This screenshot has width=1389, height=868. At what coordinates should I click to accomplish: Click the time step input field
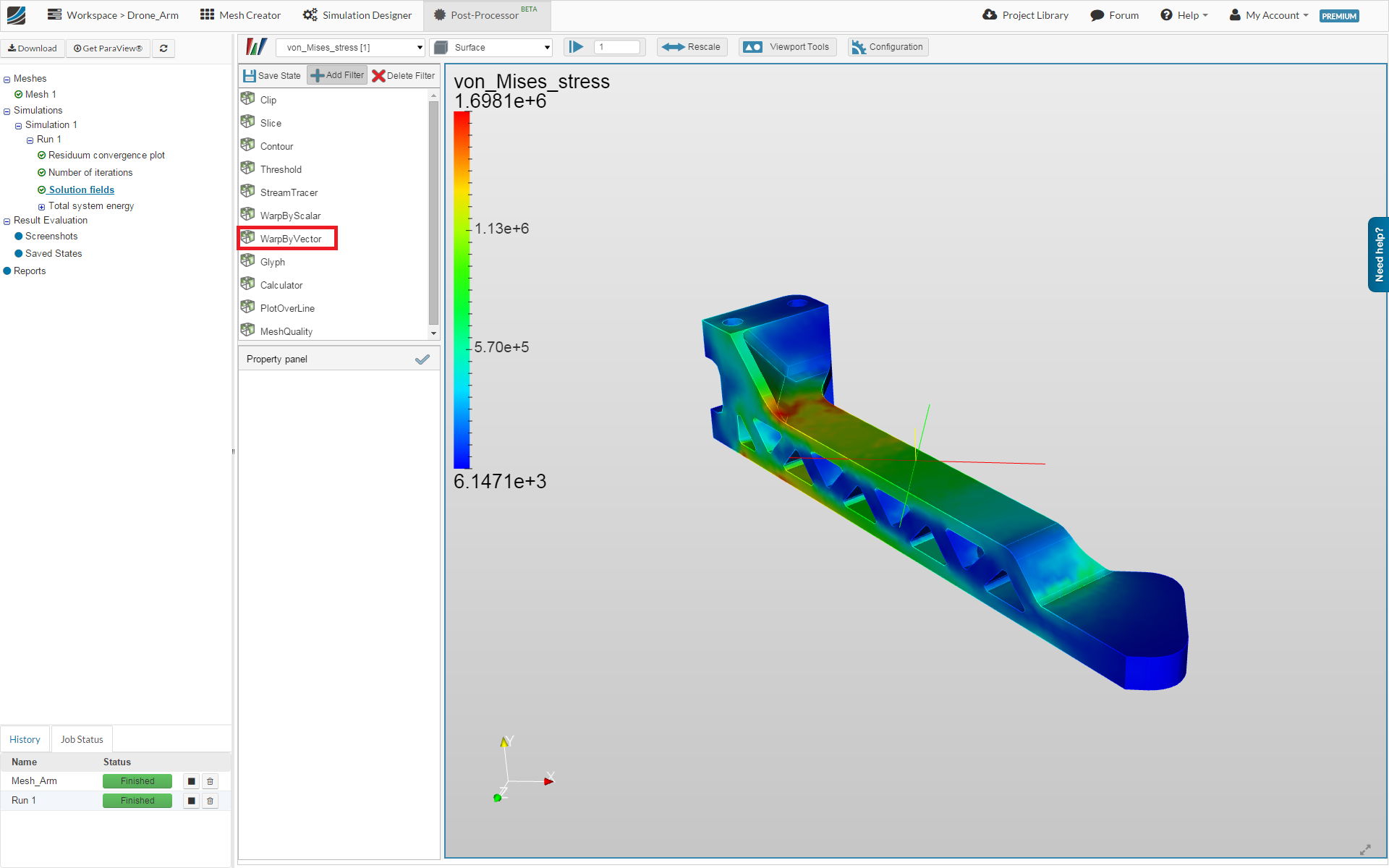click(x=616, y=47)
